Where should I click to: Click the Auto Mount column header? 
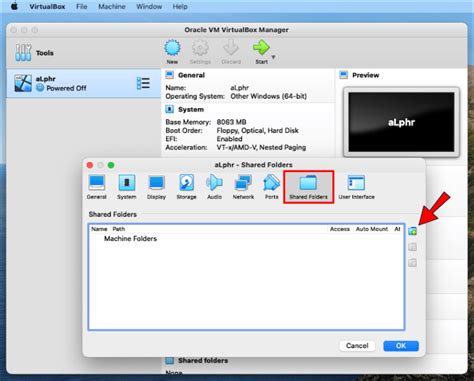372,229
